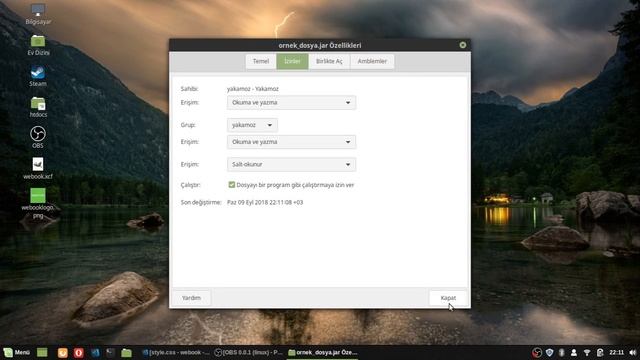
Task: Launch Opera from the panel
Action: click(78, 352)
